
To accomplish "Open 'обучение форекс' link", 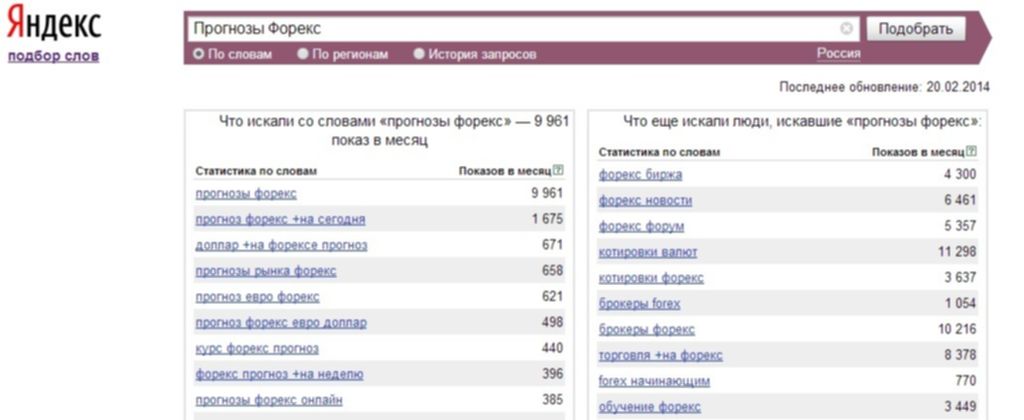I will pos(650,407).
